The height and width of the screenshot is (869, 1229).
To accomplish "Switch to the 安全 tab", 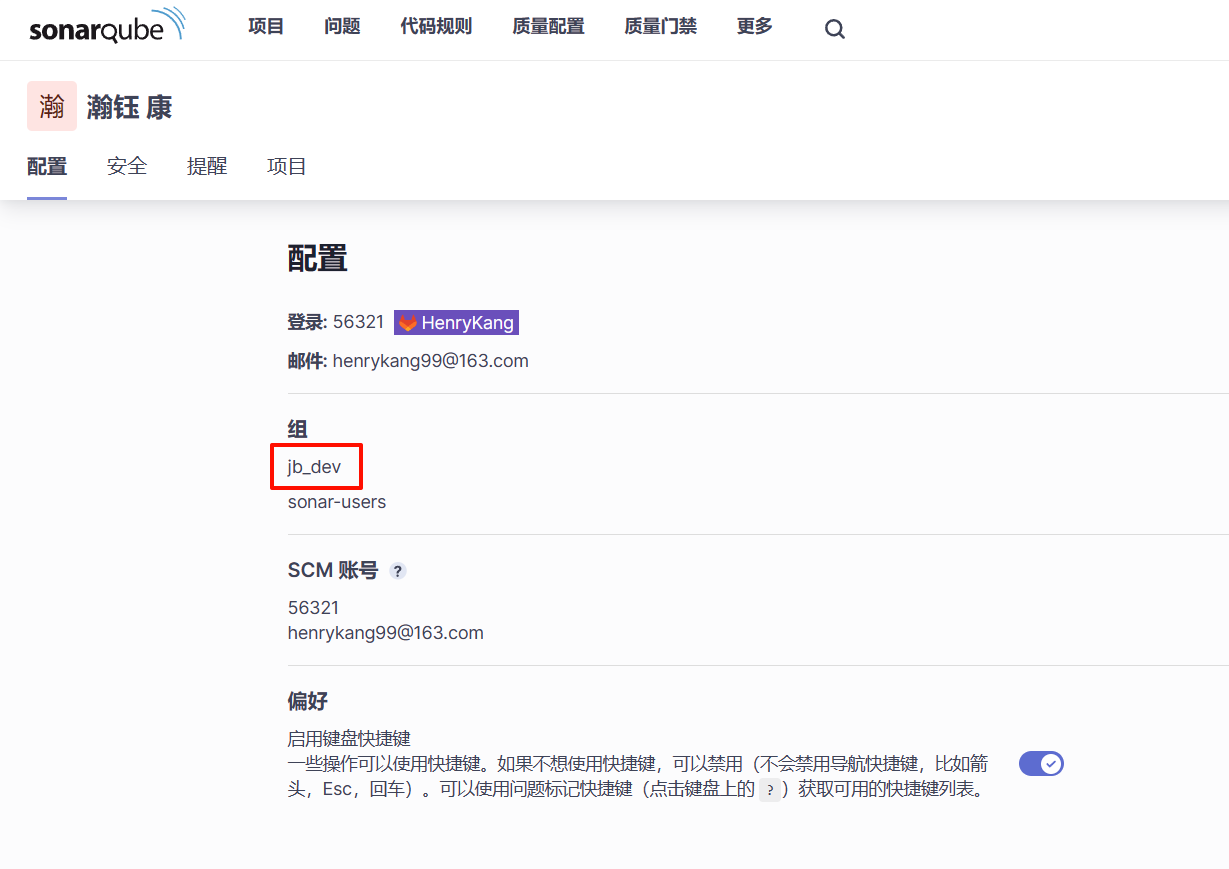I will 127,167.
